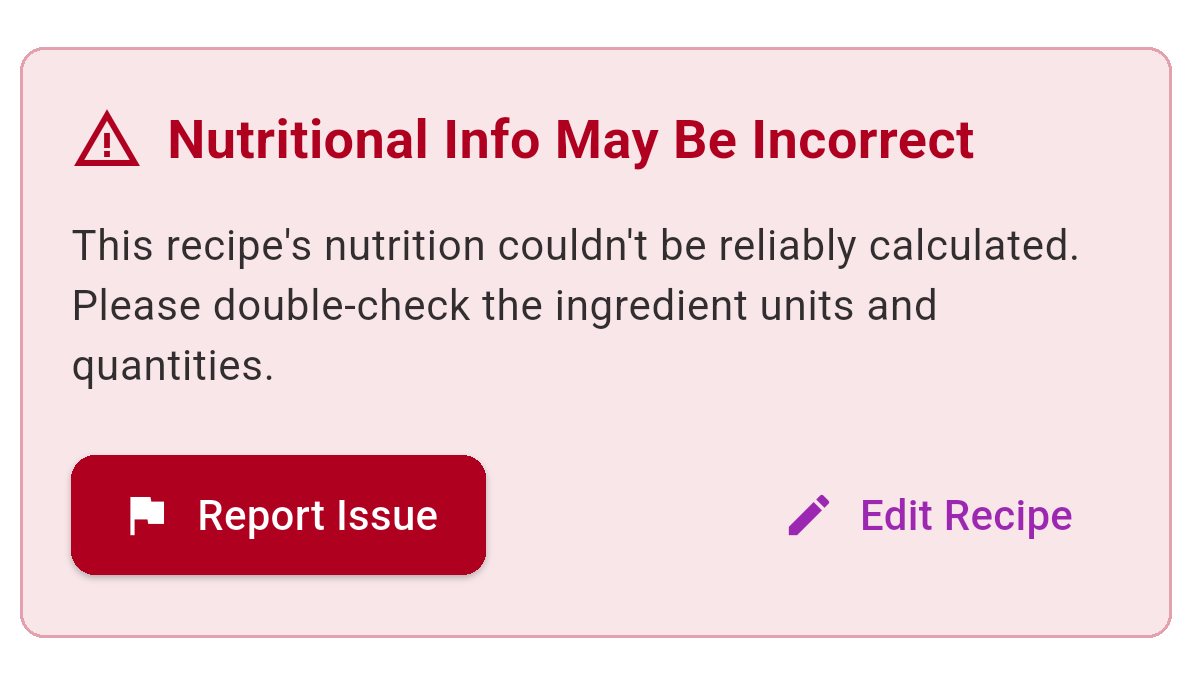Click the Report Issue button label text

point(317,515)
